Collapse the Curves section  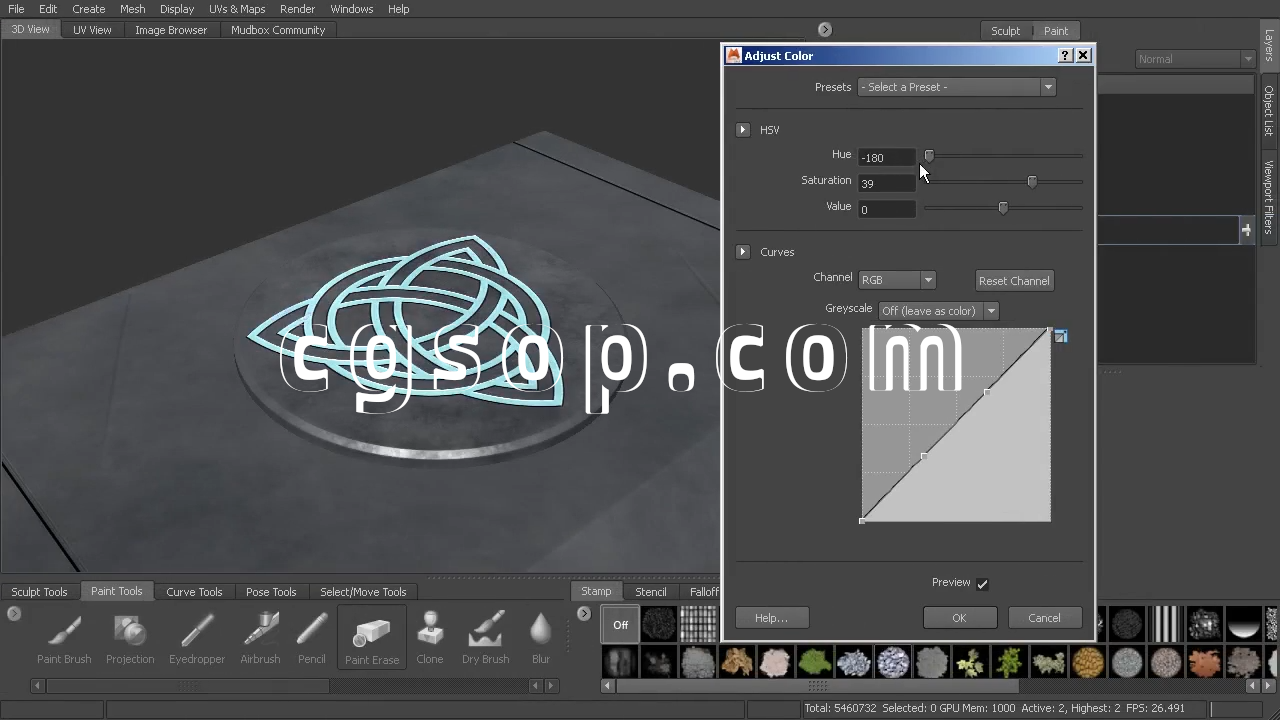[x=742, y=252]
